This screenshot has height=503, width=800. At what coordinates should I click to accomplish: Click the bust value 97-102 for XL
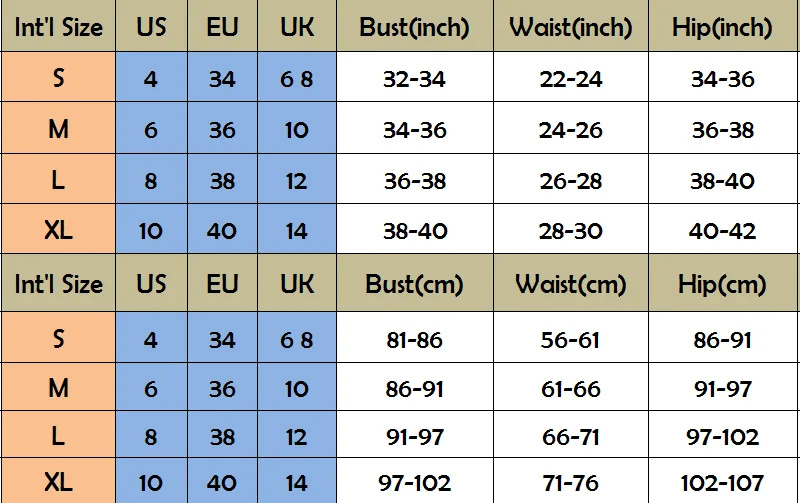(x=414, y=483)
